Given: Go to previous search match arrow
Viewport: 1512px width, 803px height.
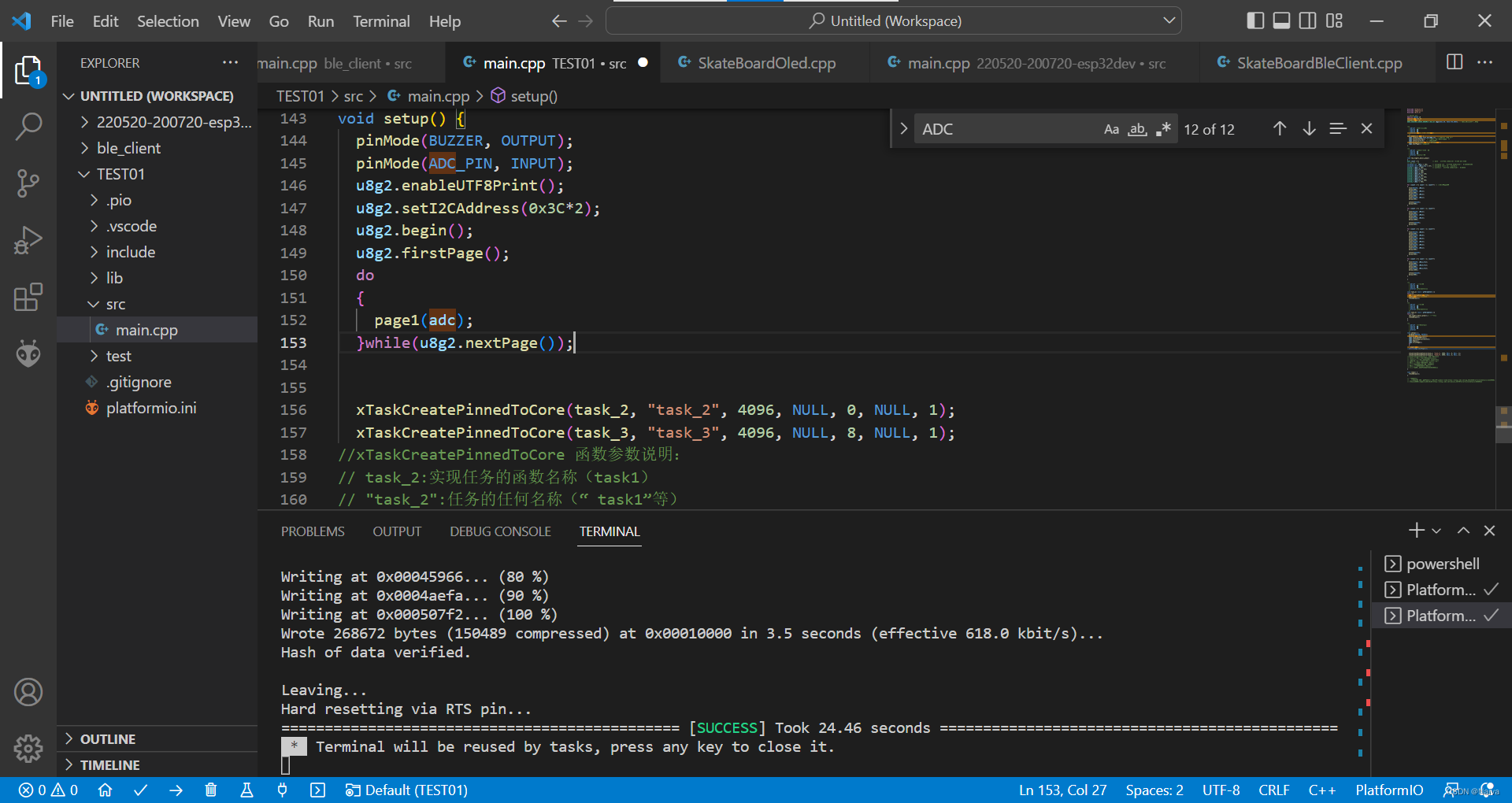Looking at the screenshot, I should 1280,128.
